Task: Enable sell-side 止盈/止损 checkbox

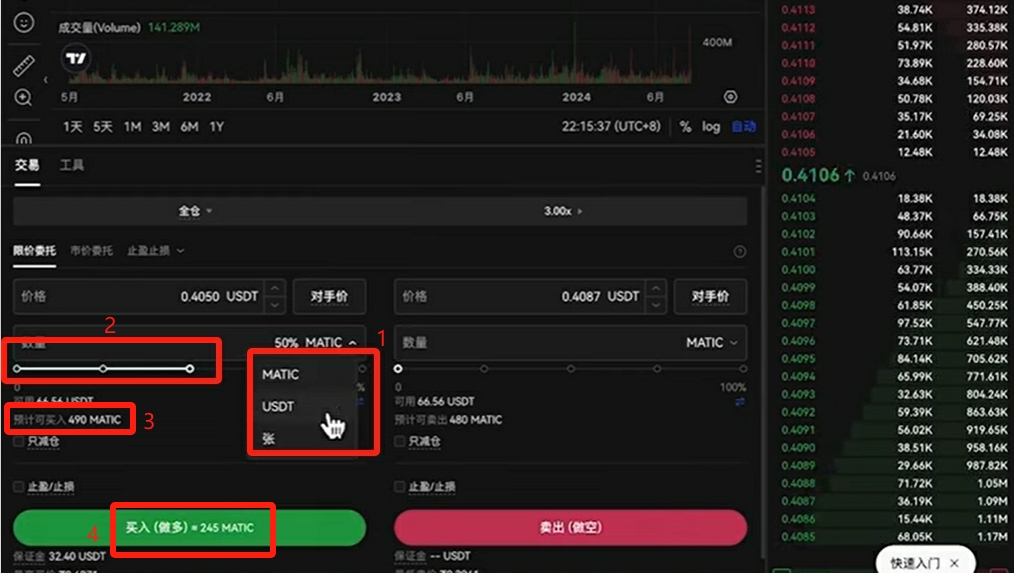Action: click(400, 486)
